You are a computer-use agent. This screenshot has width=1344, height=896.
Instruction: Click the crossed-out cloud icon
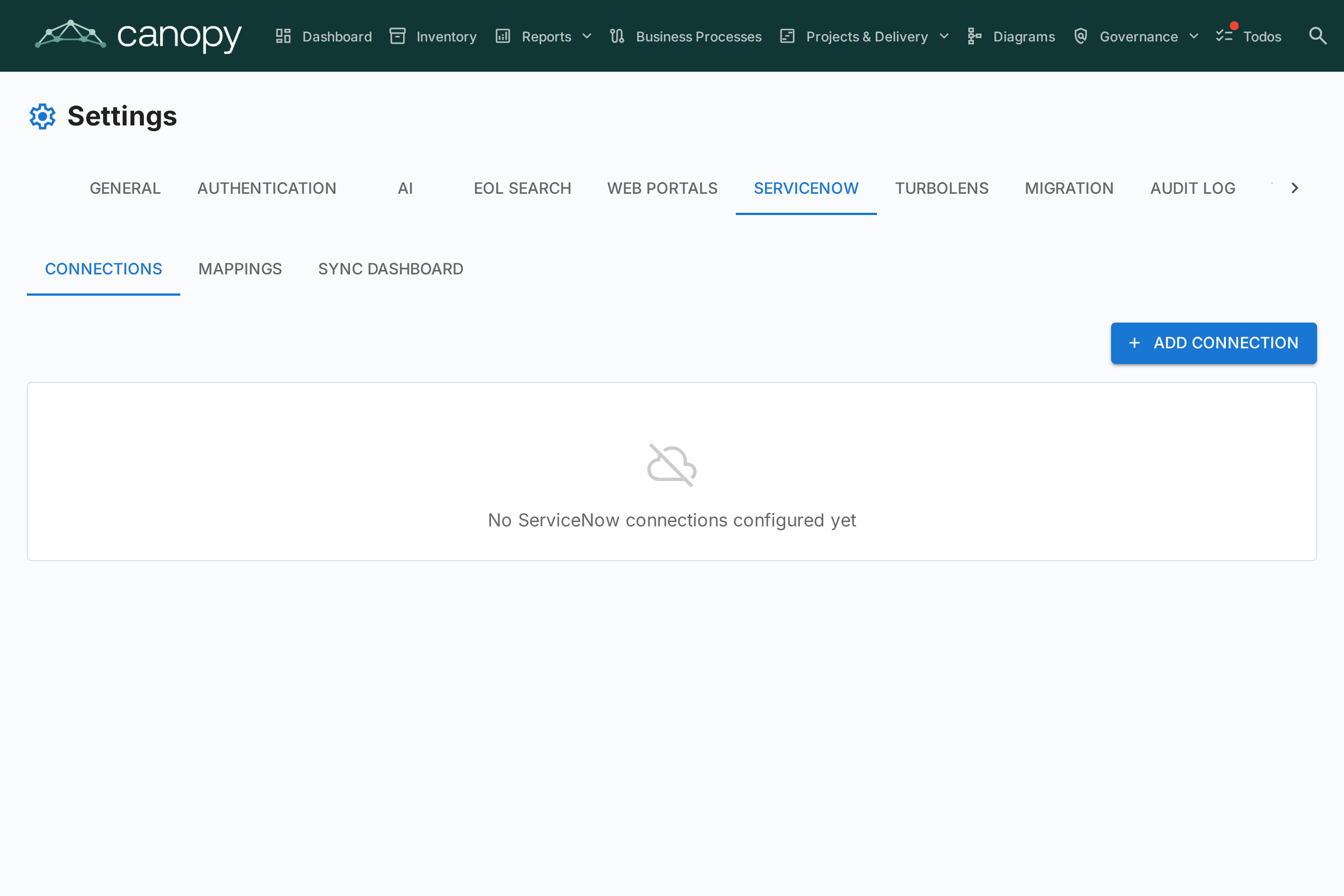[x=672, y=465]
